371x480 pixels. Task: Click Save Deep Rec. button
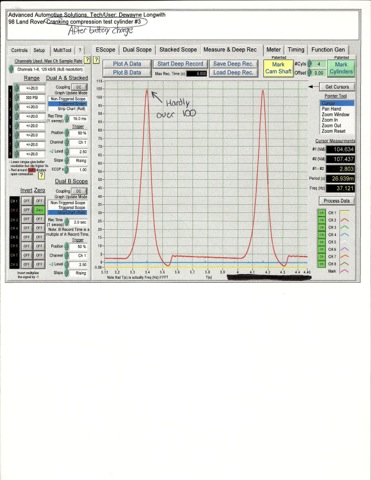point(233,64)
